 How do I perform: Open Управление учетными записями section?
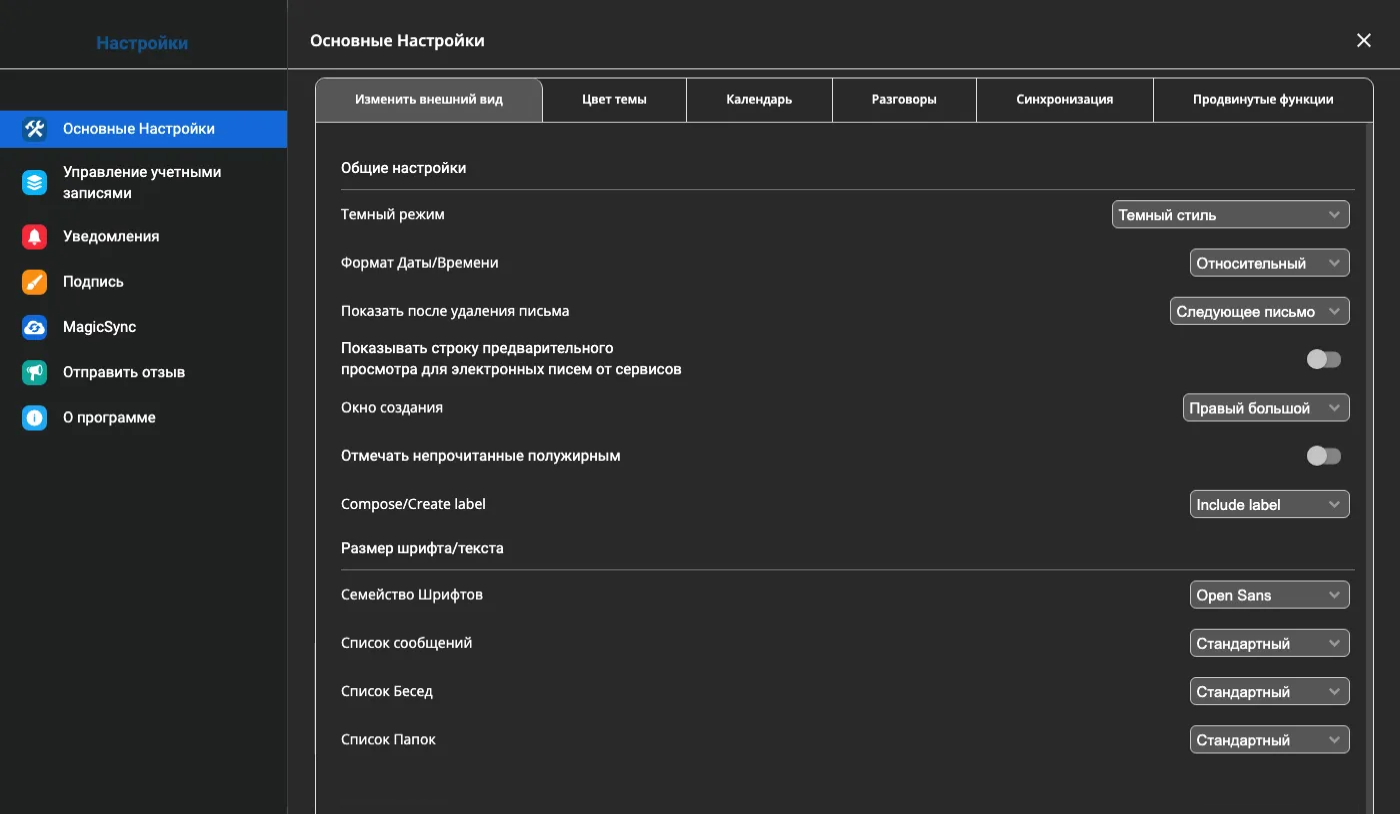(143, 183)
